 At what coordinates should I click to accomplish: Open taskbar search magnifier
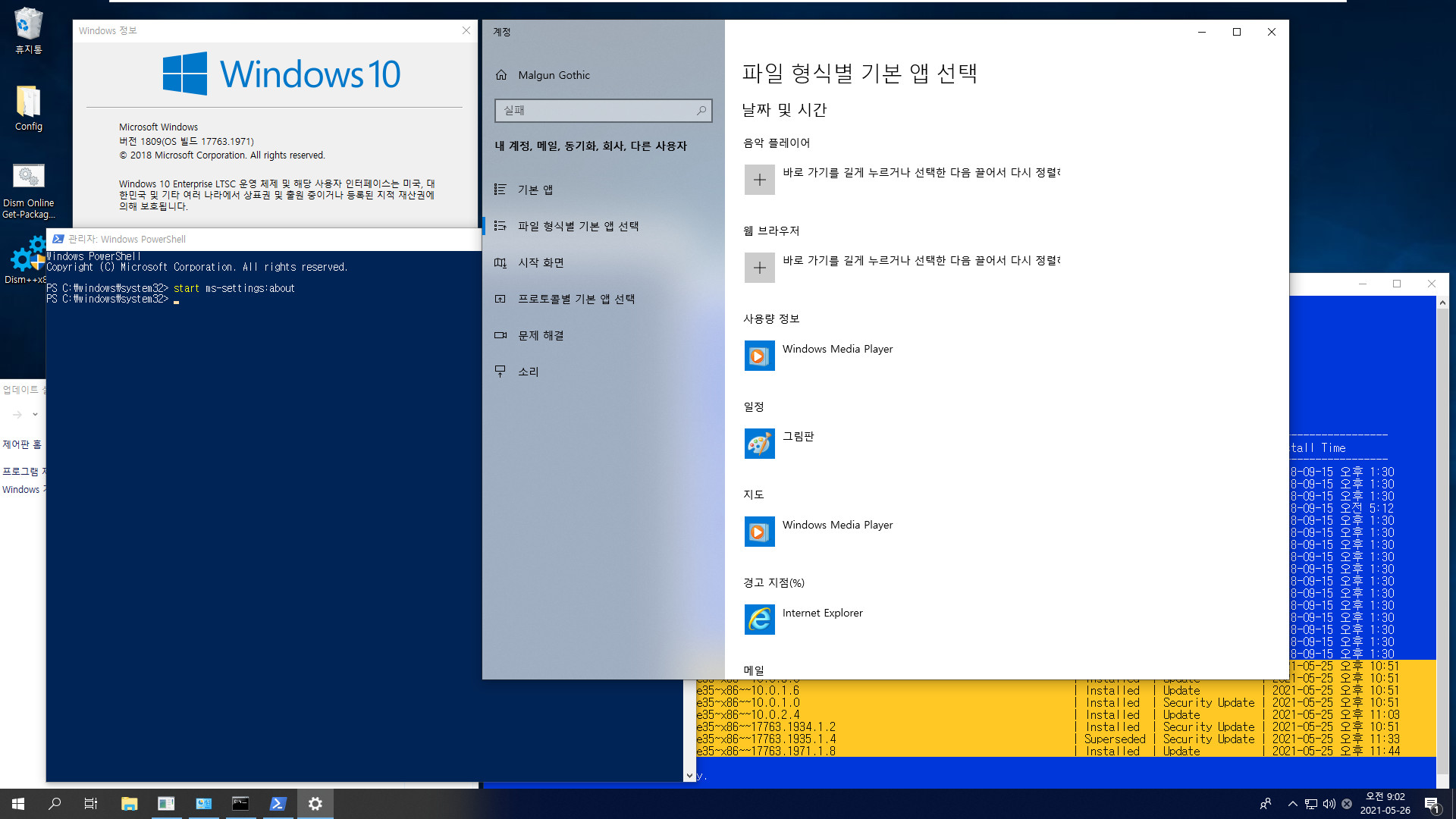pos(55,804)
